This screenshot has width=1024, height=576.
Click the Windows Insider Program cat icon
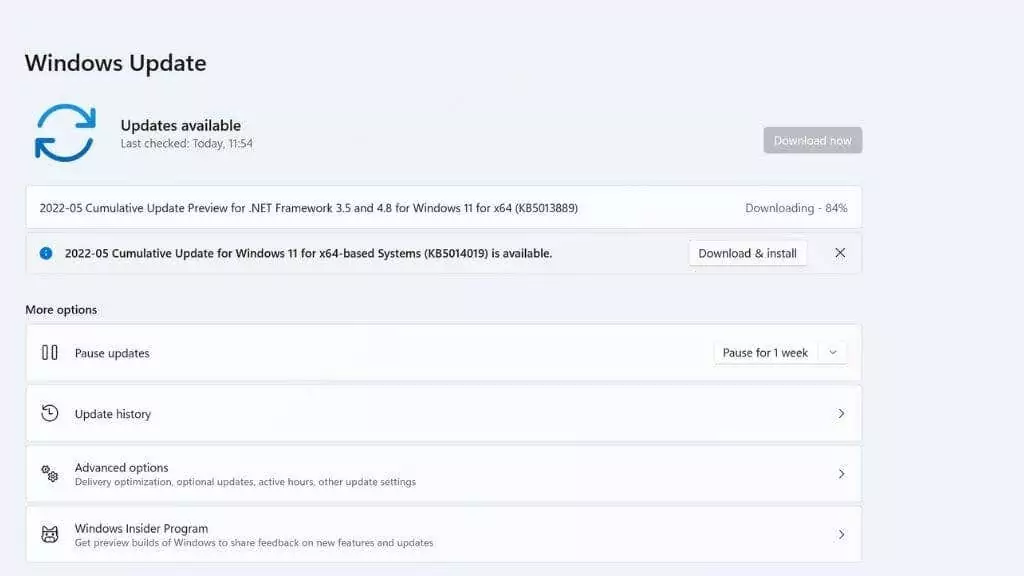[50, 534]
